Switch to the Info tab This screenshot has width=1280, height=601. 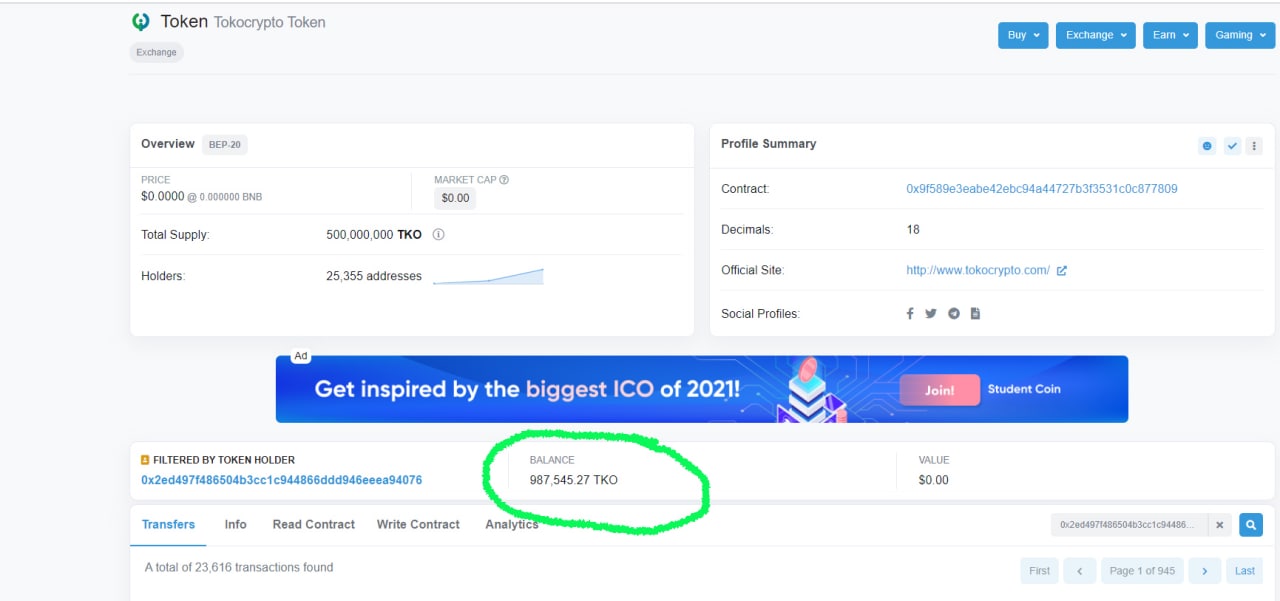pos(236,524)
